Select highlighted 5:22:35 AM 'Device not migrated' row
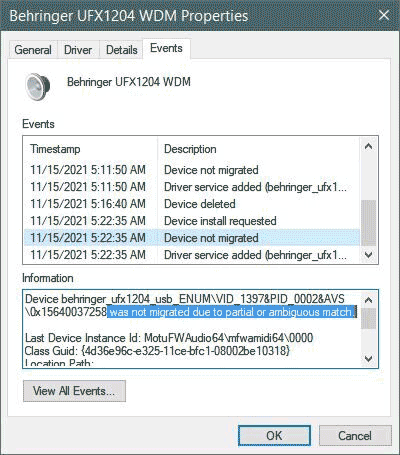The image size is (400, 455). coord(192,238)
